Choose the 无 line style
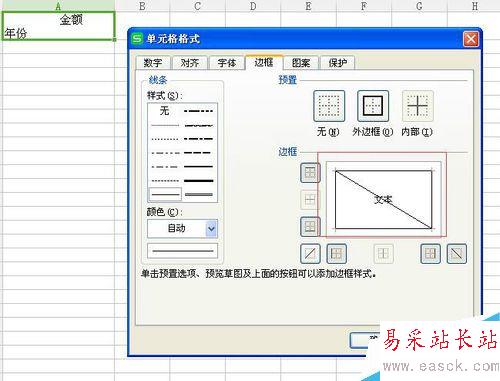This screenshot has width=500, height=381. 165,111
